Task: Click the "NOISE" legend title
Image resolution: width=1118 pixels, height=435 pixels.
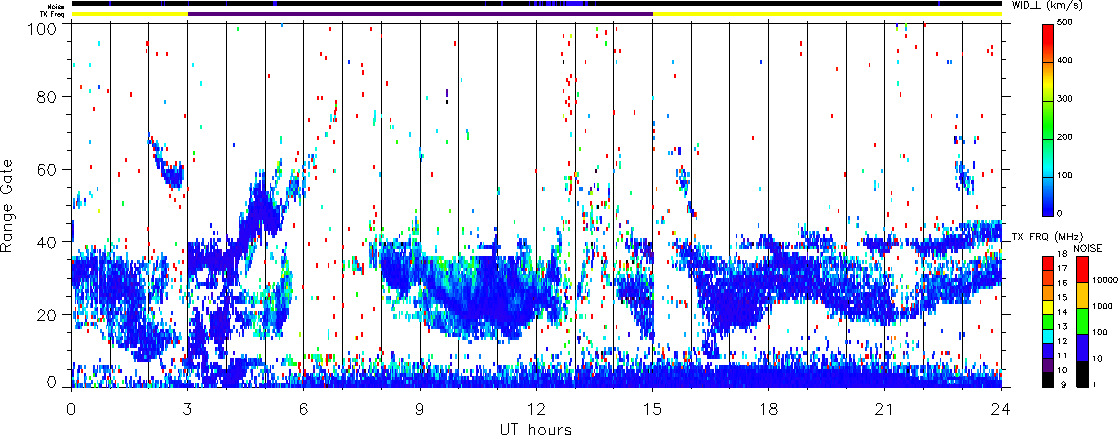Action: pos(1087,246)
